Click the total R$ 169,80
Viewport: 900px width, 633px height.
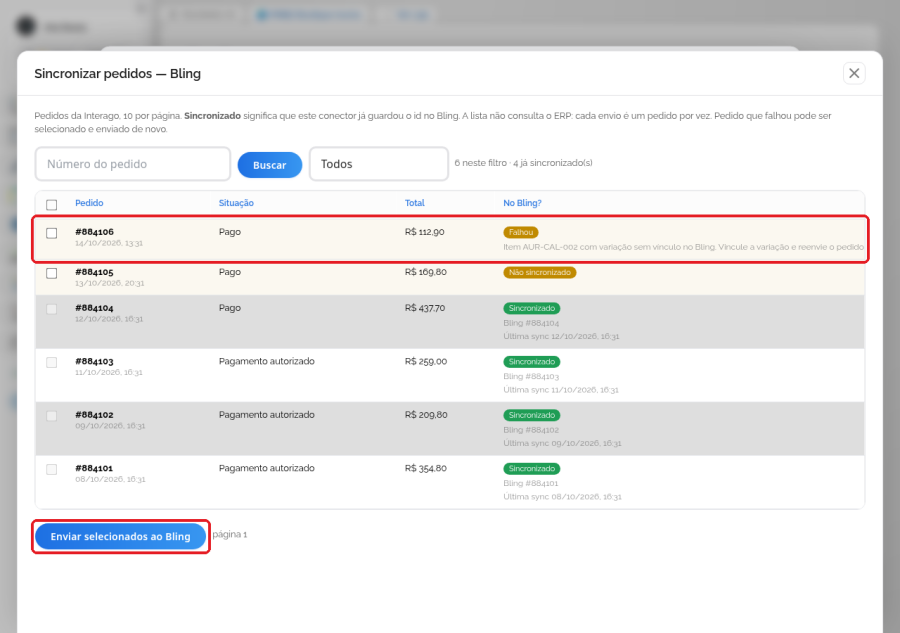pos(425,272)
